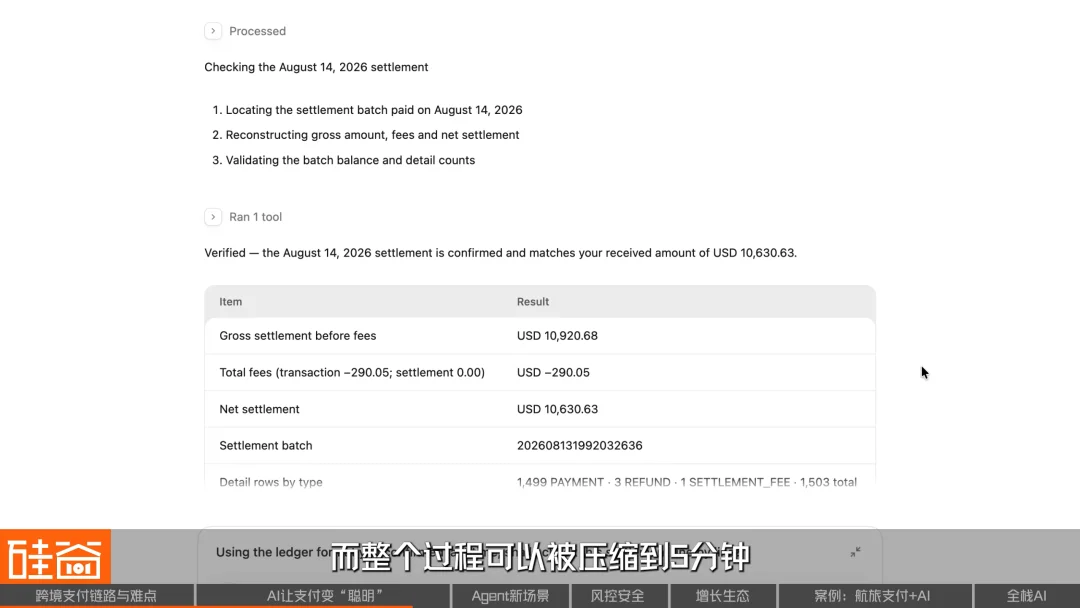Select the USD –290.05 value
This screenshot has width=1080, height=608.
553,373
